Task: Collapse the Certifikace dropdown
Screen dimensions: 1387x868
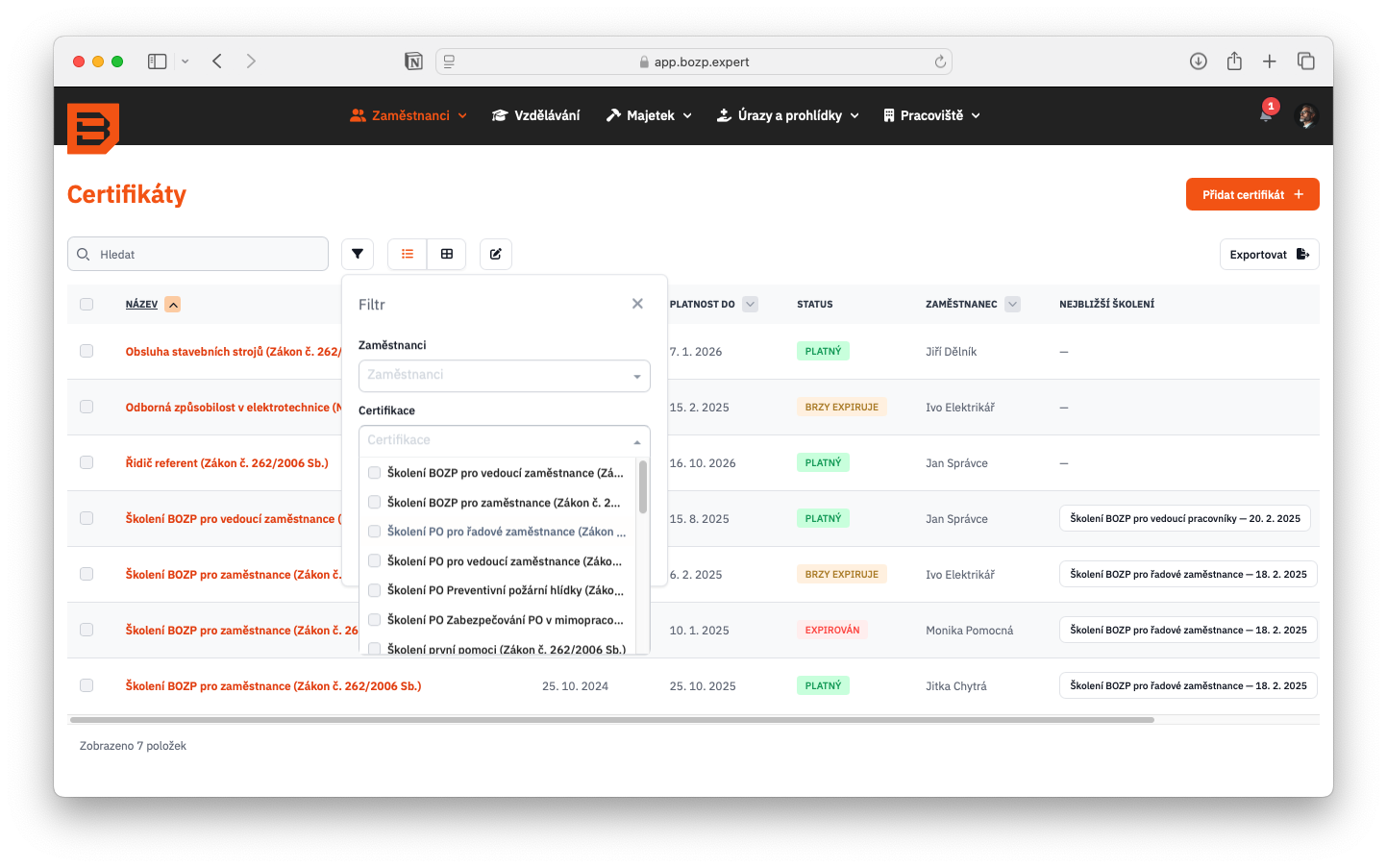Action: pyautogui.click(x=636, y=441)
